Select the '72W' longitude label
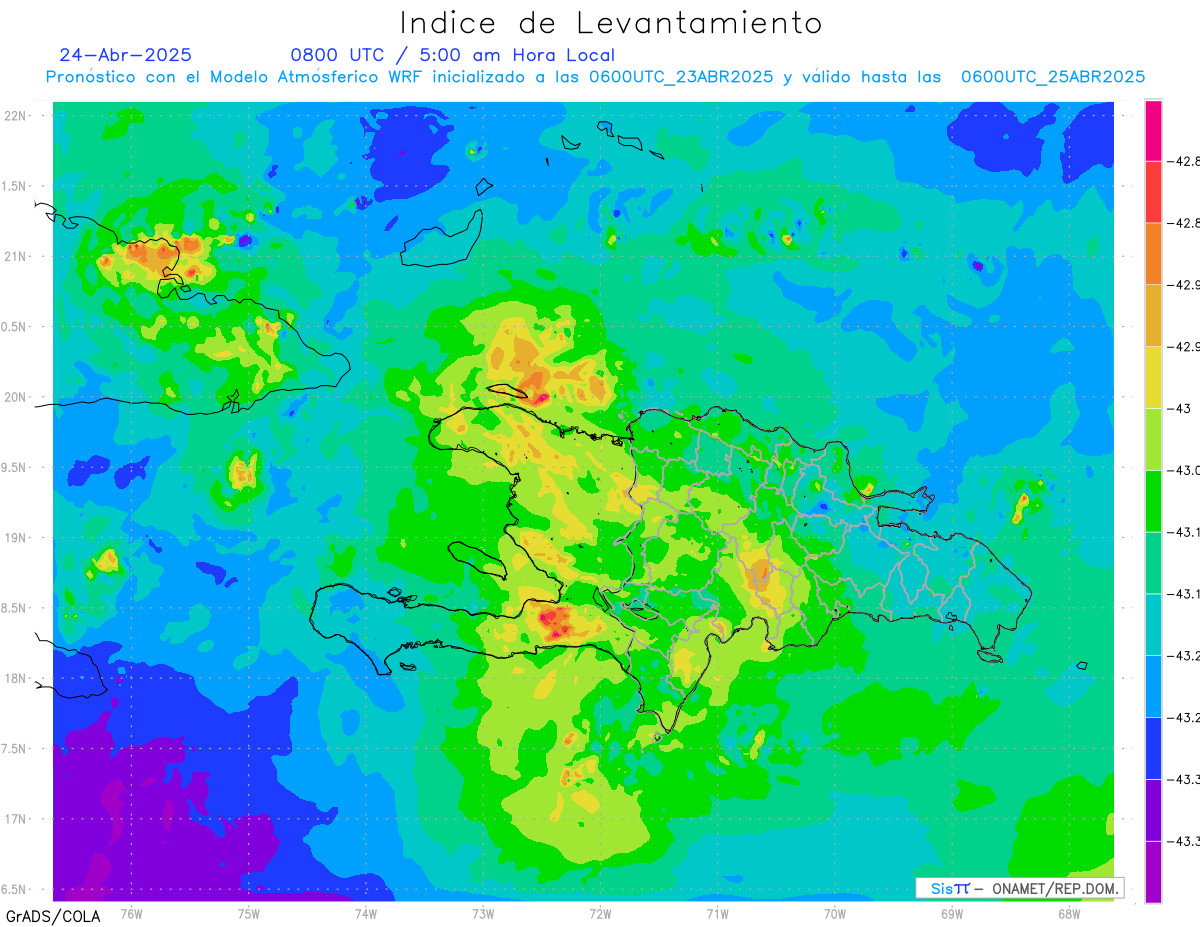The image size is (1200, 927). tap(600, 913)
